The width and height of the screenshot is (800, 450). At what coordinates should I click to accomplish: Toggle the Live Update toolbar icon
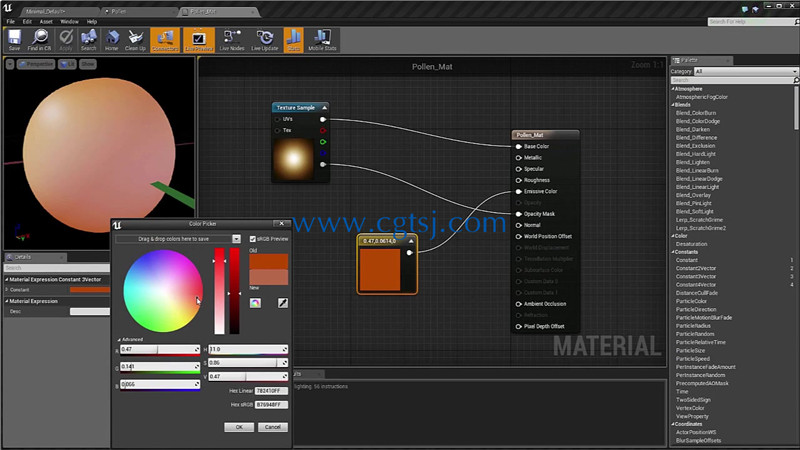[x=265, y=40]
